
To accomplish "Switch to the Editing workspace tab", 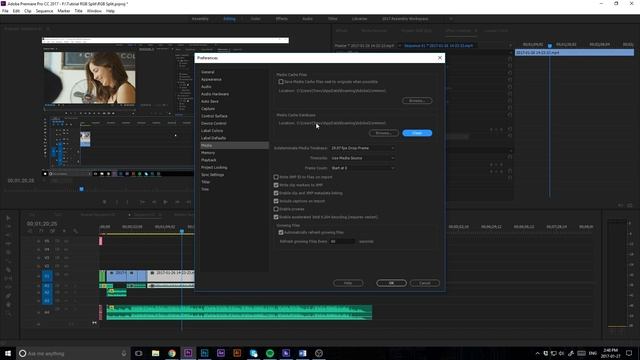I will click(229, 19).
